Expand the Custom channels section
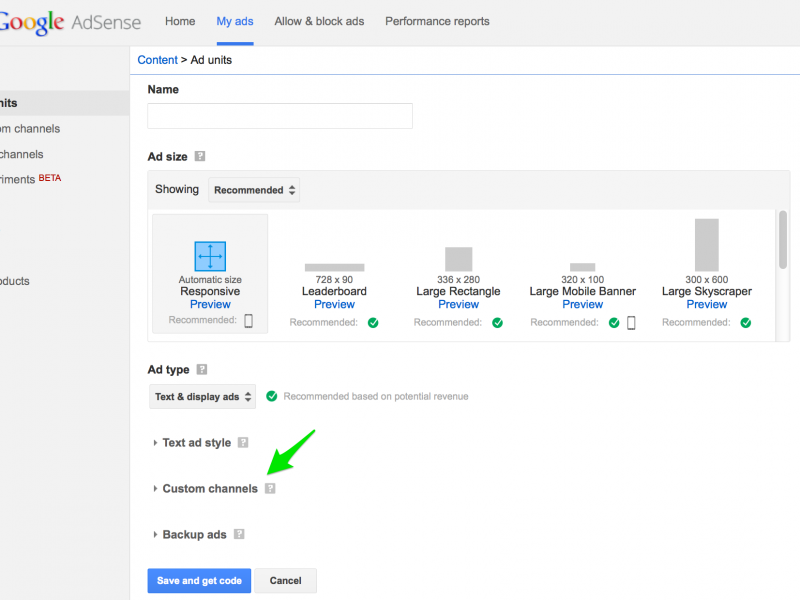This screenshot has height=600, width=800. [x=209, y=489]
